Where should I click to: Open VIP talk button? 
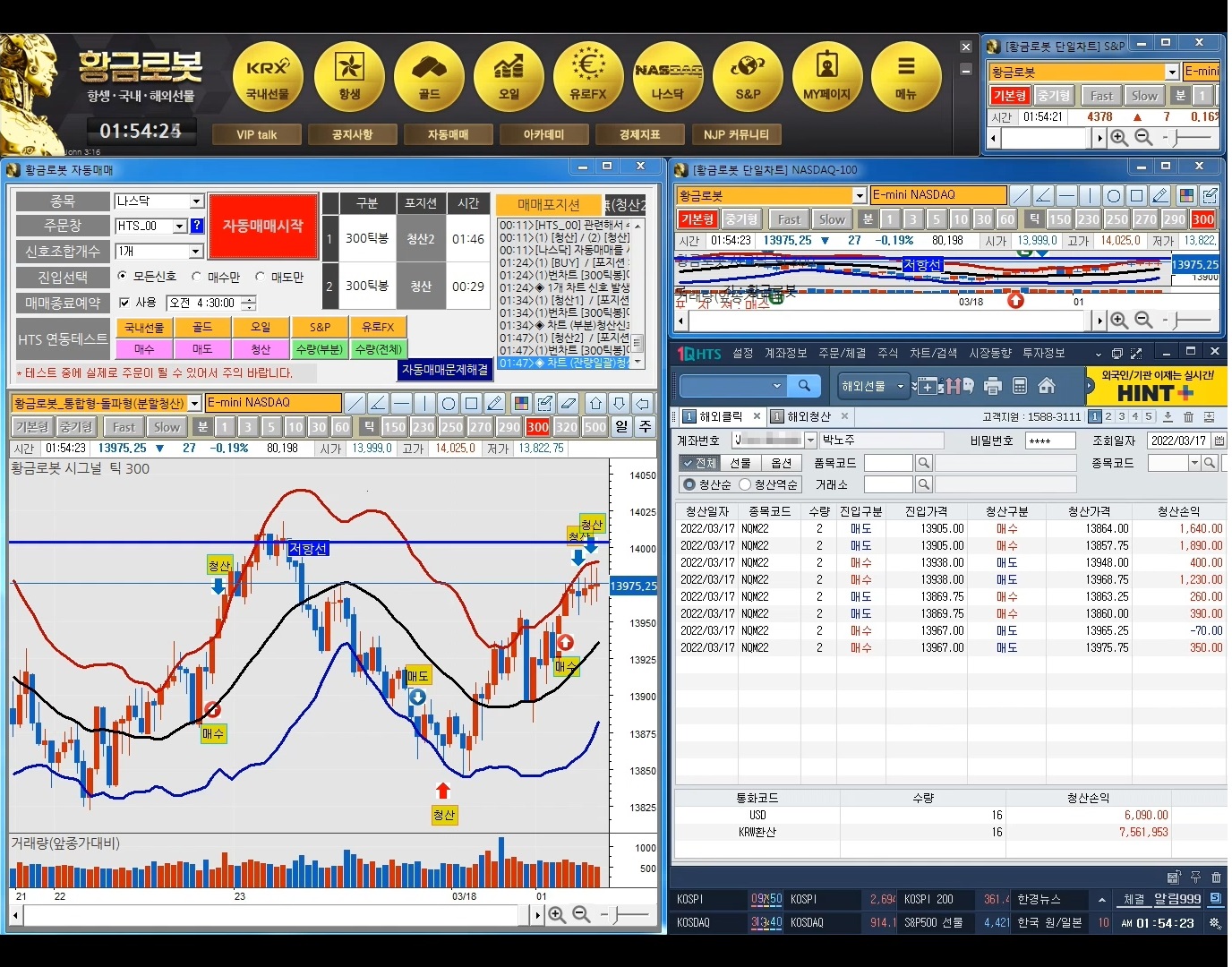[257, 134]
